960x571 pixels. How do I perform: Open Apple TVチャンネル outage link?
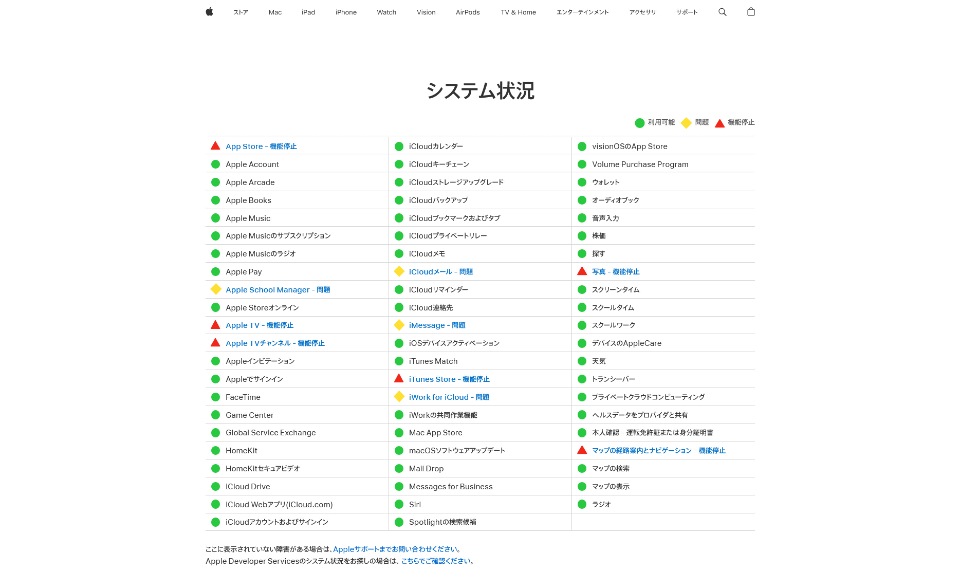tap(275, 343)
